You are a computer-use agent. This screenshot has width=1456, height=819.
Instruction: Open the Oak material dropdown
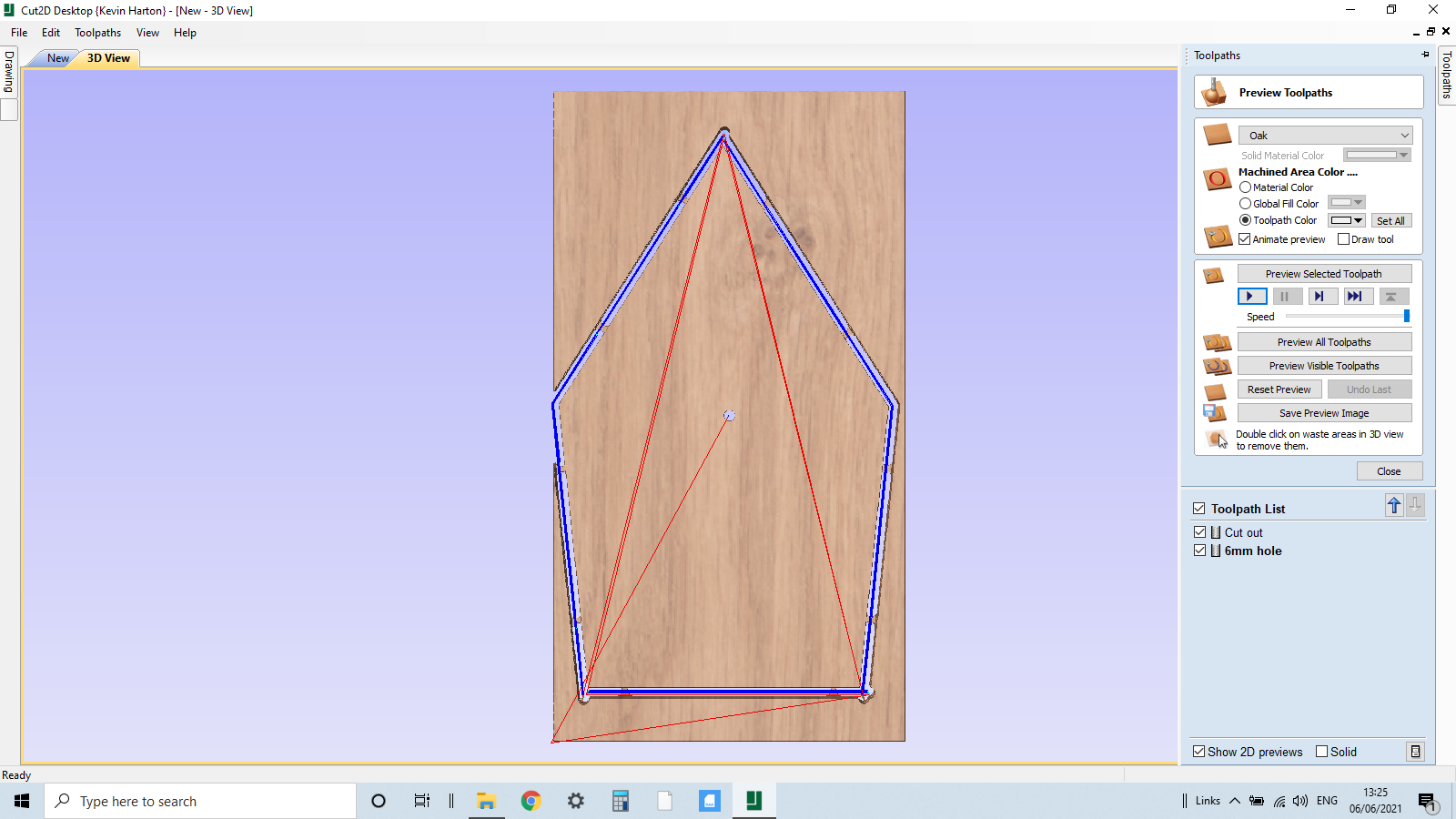[1324, 135]
